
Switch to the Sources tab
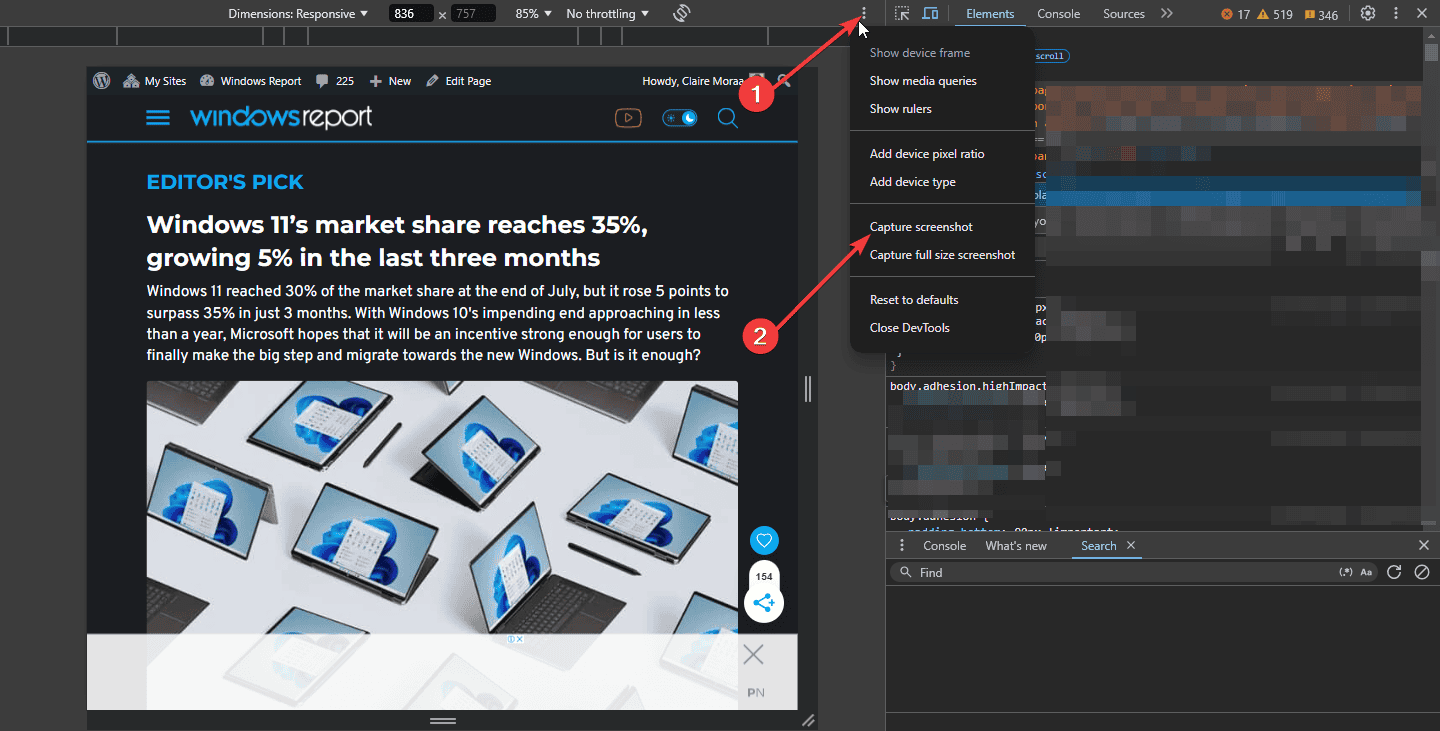point(1123,14)
